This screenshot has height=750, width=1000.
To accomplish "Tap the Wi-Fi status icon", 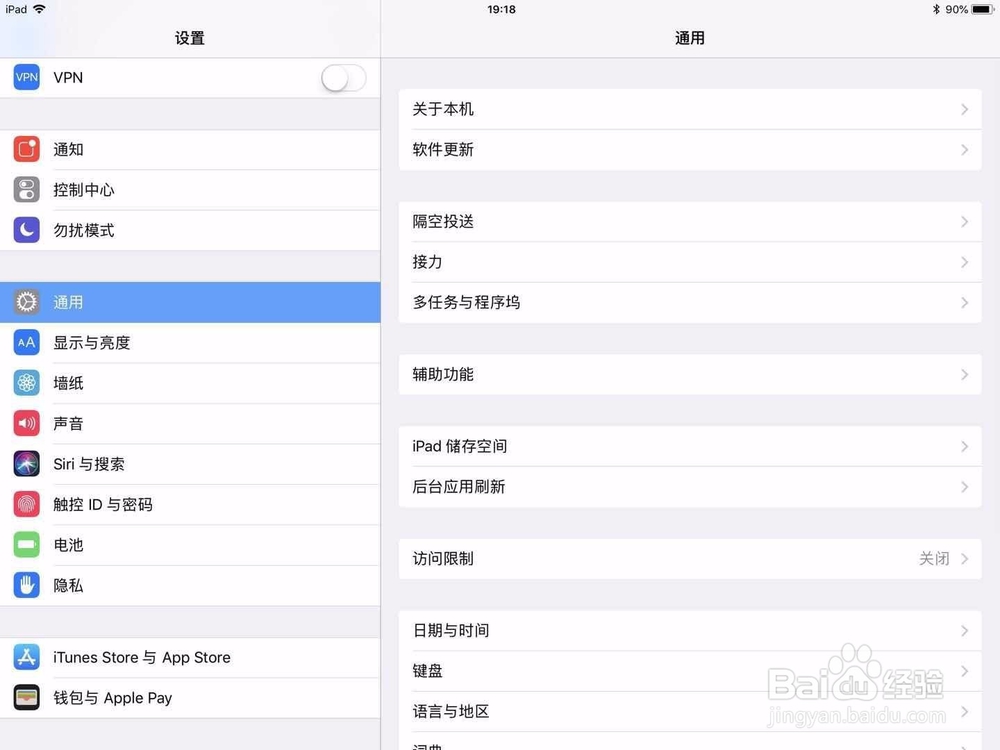I will (x=40, y=9).
